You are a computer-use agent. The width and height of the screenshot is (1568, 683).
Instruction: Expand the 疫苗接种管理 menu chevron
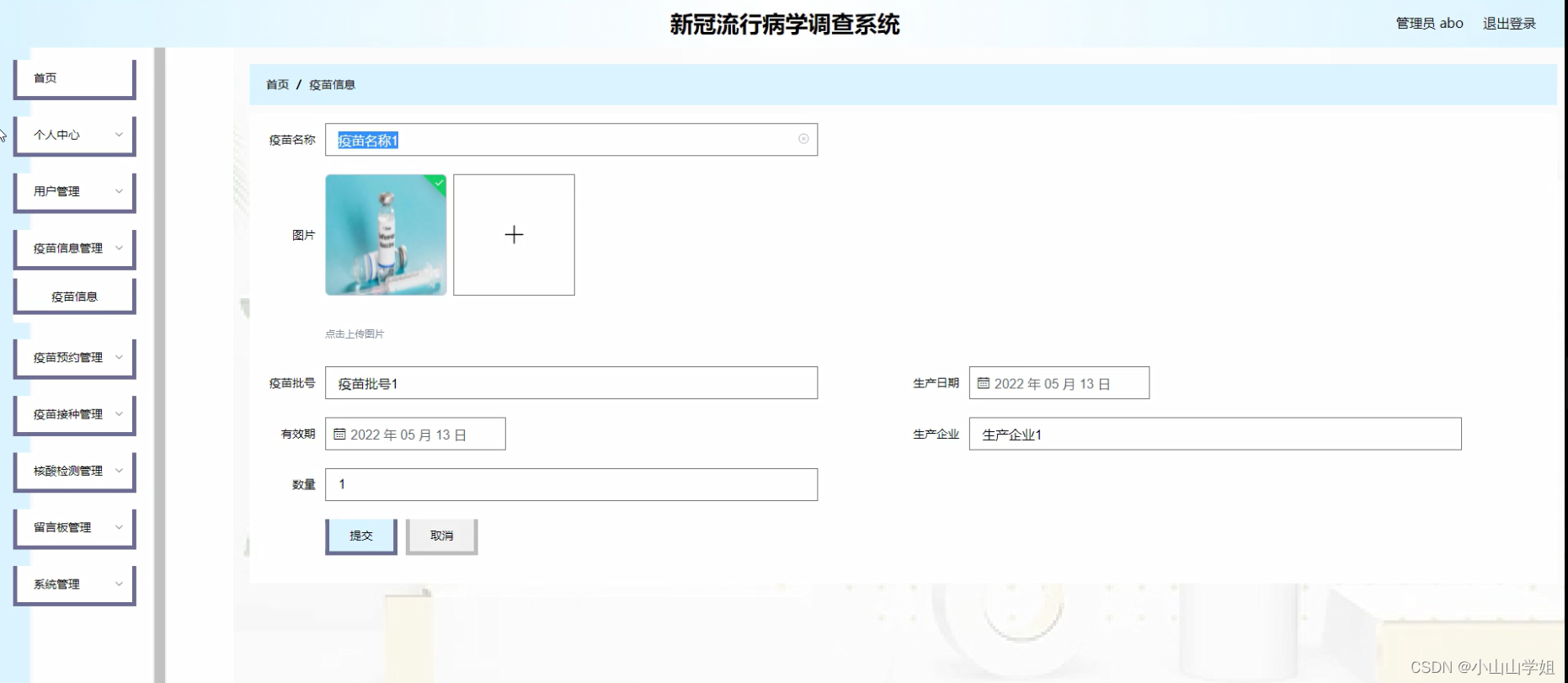[x=119, y=414]
